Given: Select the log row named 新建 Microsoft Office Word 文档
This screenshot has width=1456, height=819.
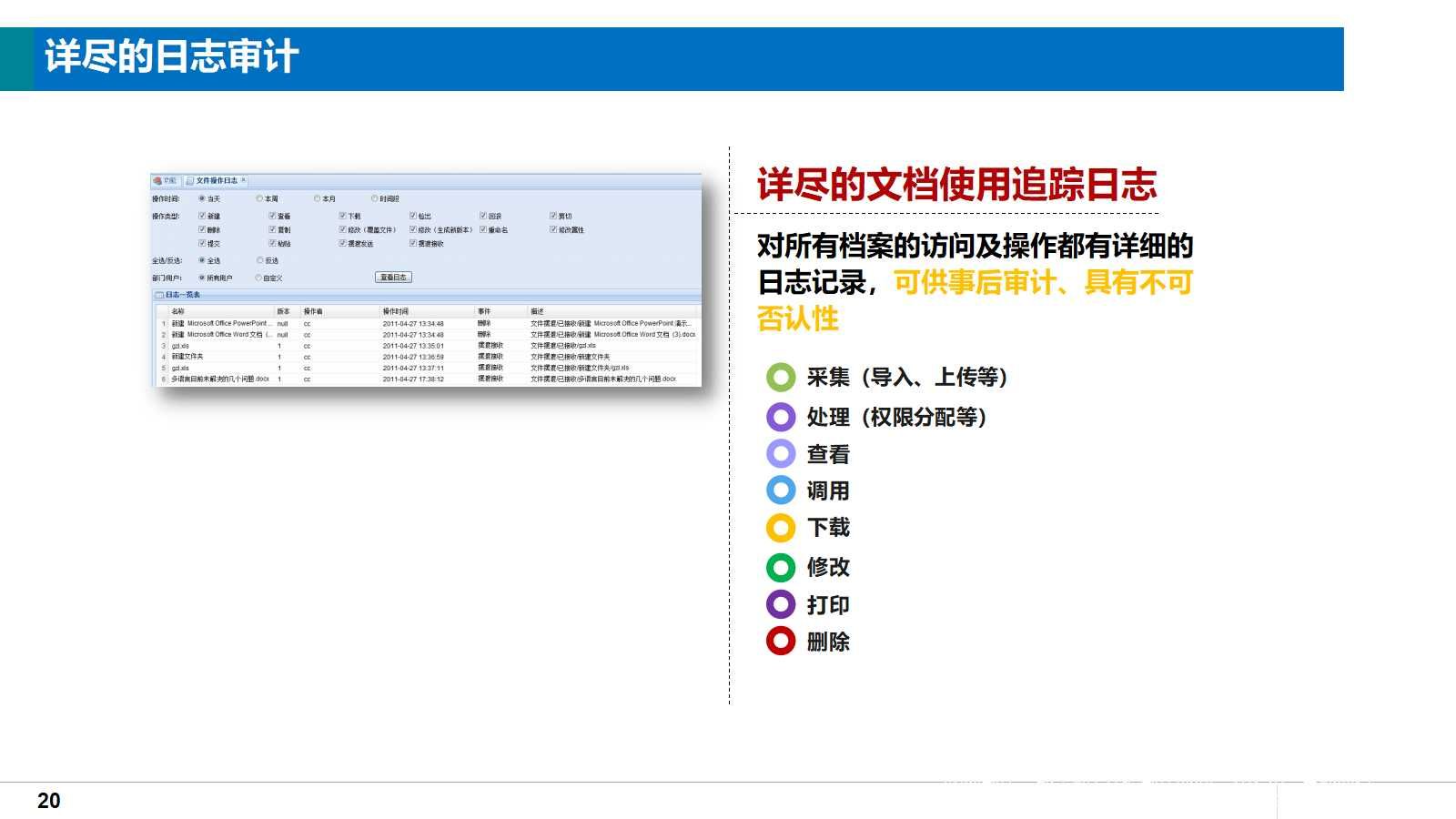Looking at the screenshot, I should click(x=428, y=335).
